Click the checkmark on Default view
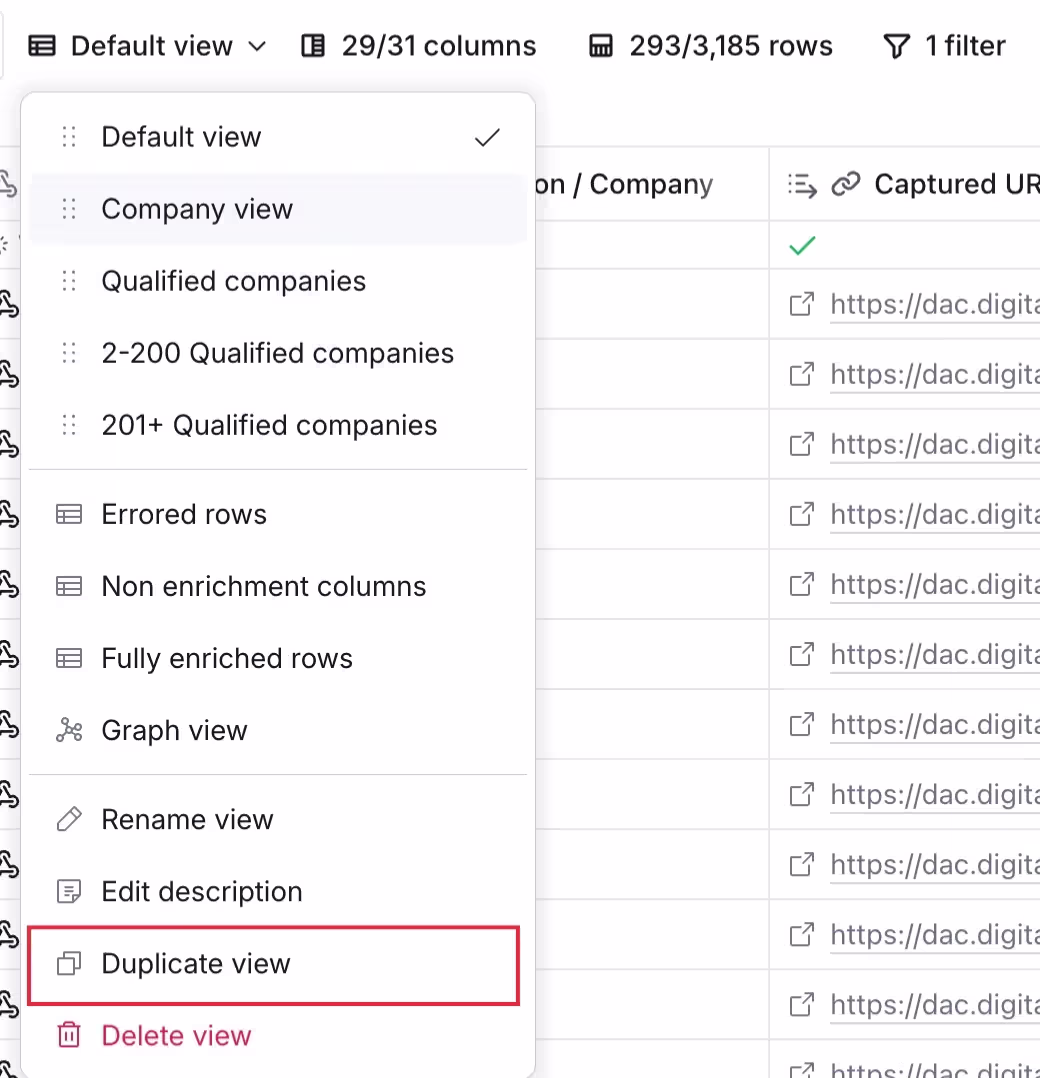1040x1078 pixels. click(x=487, y=138)
